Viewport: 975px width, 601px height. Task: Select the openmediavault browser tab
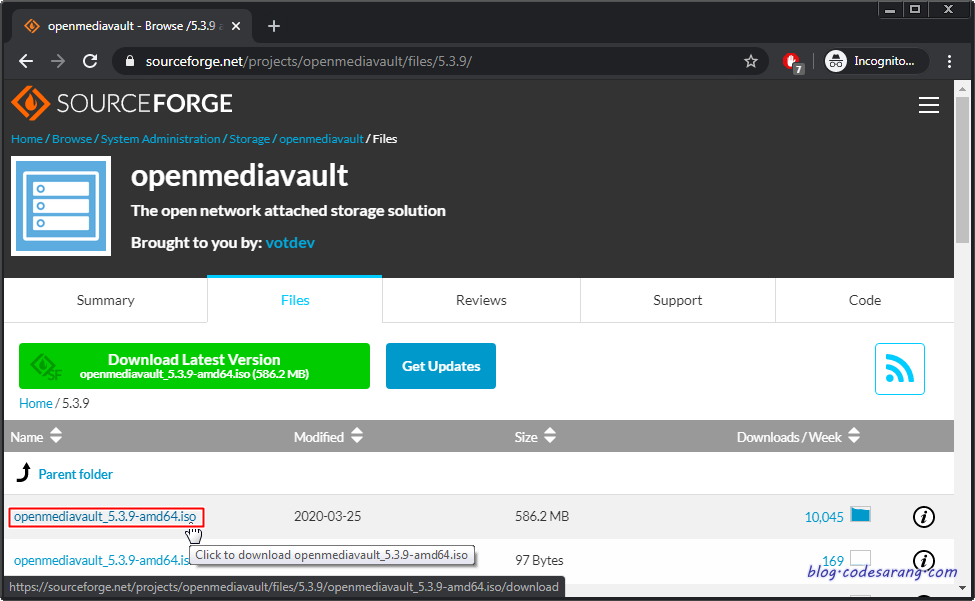pos(132,26)
